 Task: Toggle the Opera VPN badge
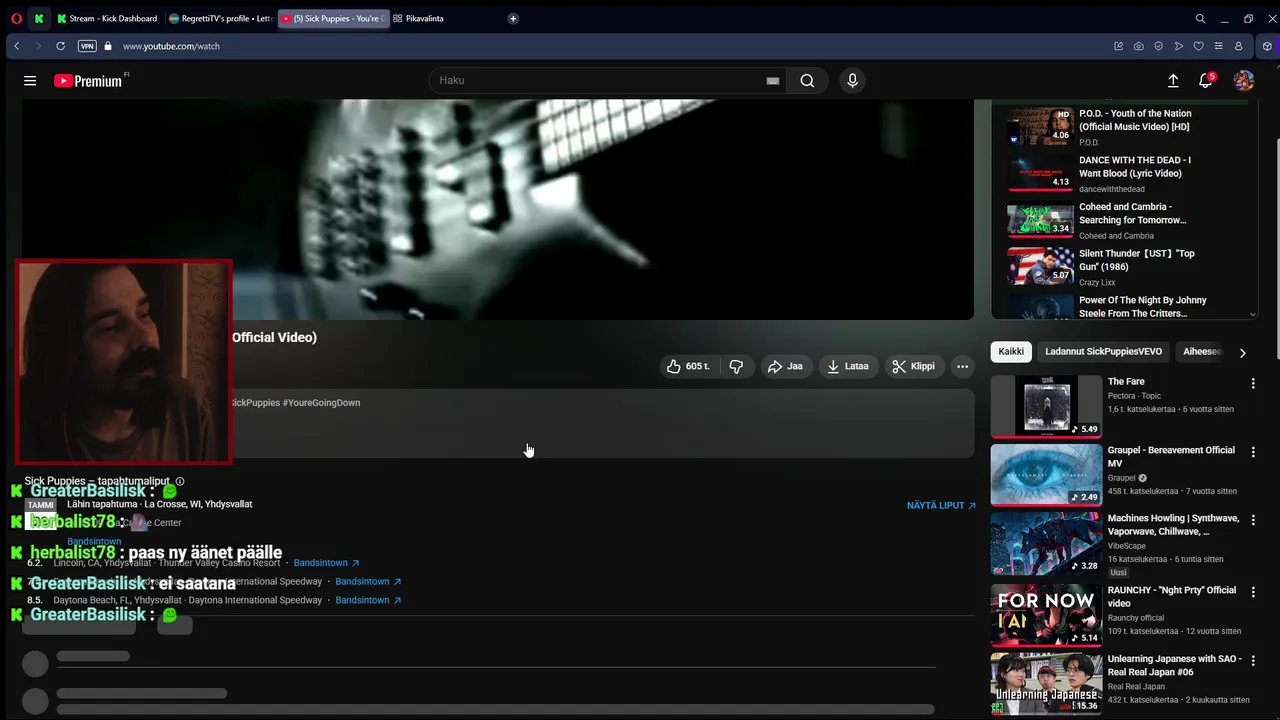click(x=87, y=46)
